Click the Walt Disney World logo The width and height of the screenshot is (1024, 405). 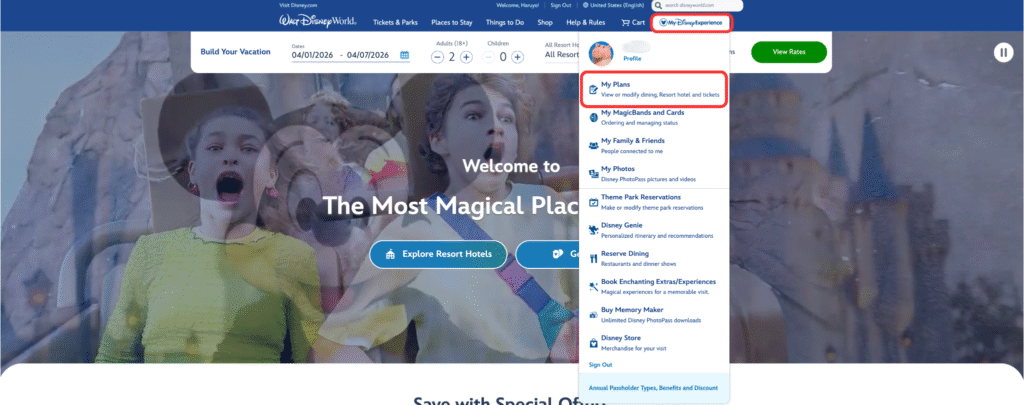pyautogui.click(x=317, y=22)
